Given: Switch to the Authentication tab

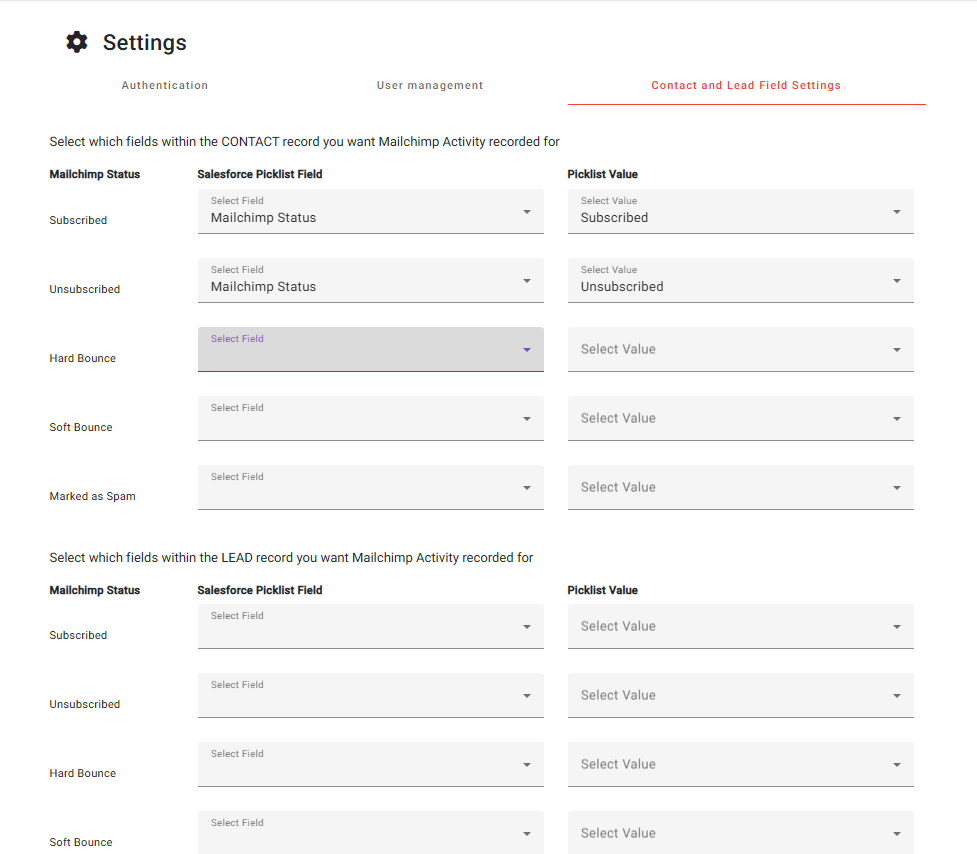Looking at the screenshot, I should 165,85.
